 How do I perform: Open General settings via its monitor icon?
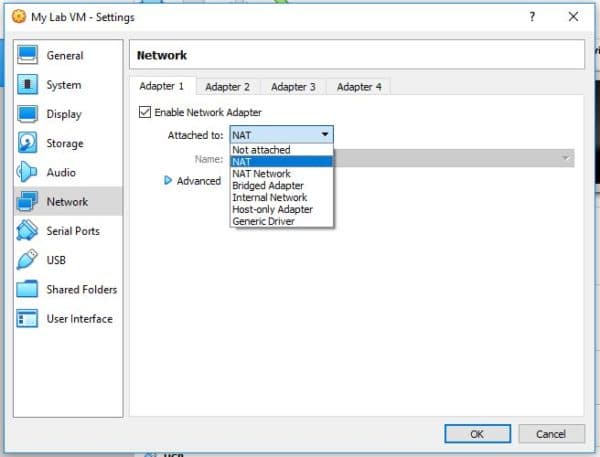click(x=28, y=55)
